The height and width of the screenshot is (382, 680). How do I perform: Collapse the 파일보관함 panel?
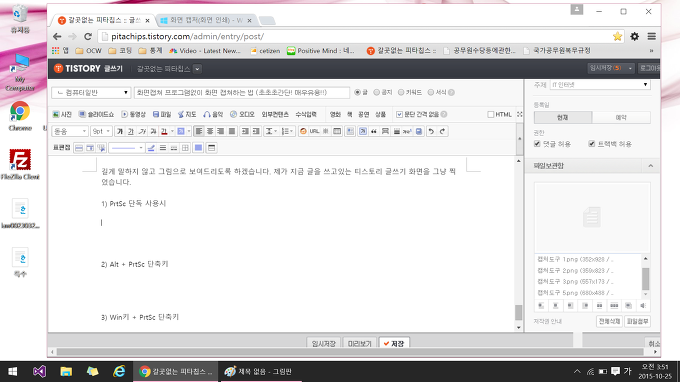tap(651, 166)
